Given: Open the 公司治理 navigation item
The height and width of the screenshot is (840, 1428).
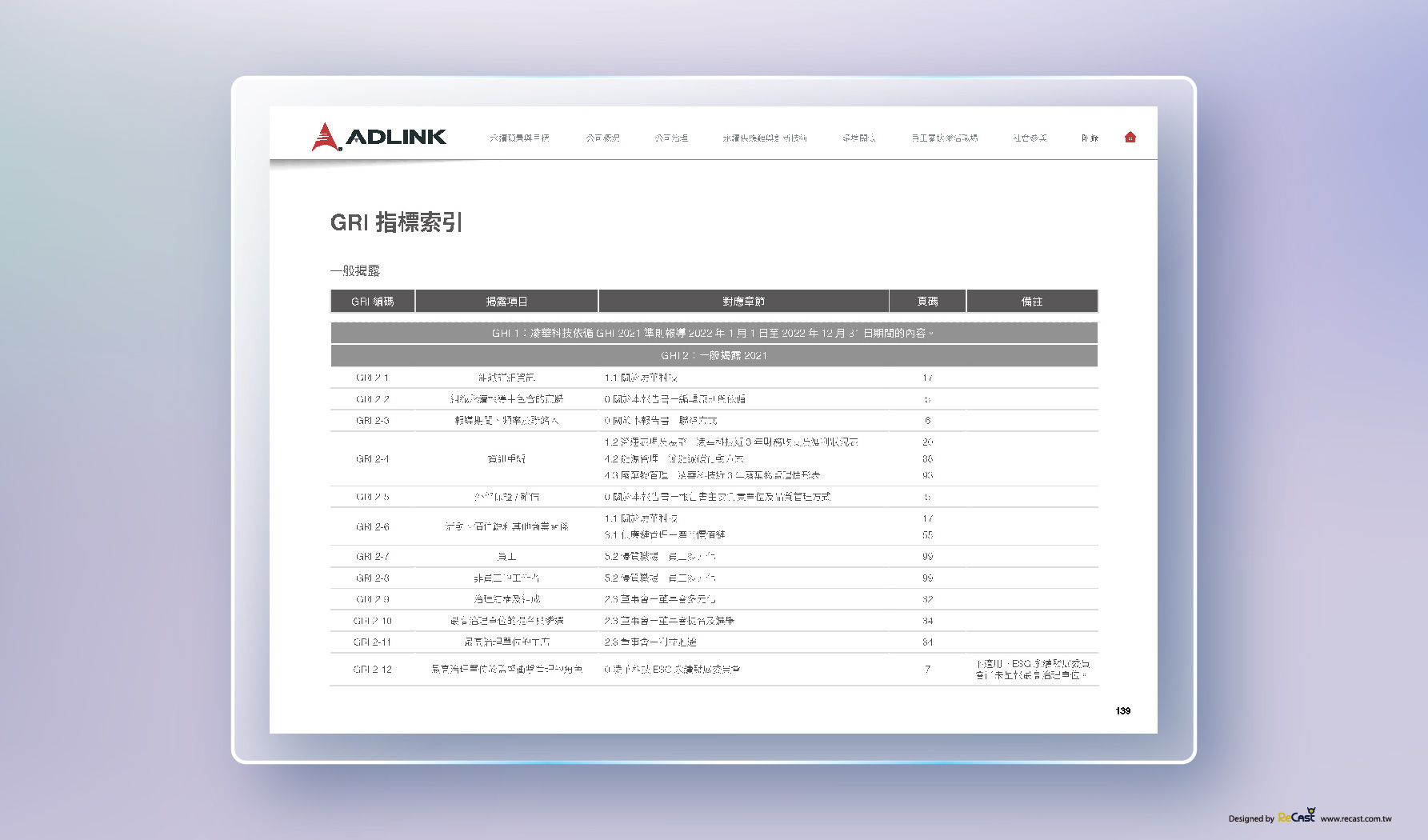Looking at the screenshot, I should pyautogui.click(x=671, y=138).
